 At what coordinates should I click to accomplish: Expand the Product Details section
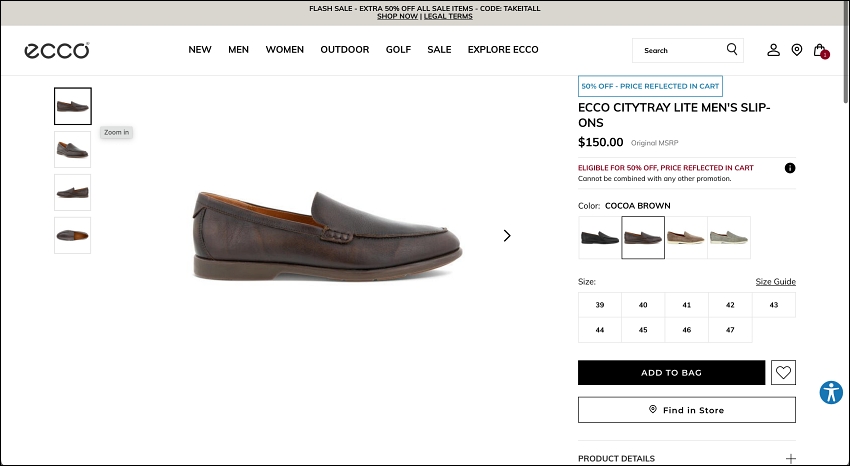coord(687,458)
